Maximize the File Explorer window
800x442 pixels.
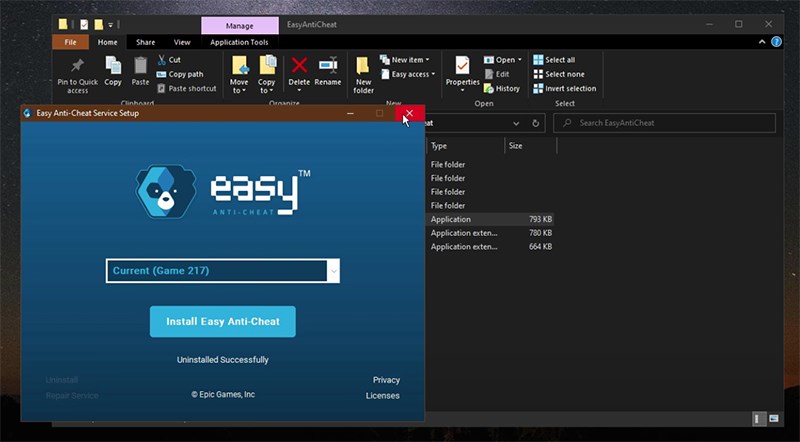tap(738, 24)
